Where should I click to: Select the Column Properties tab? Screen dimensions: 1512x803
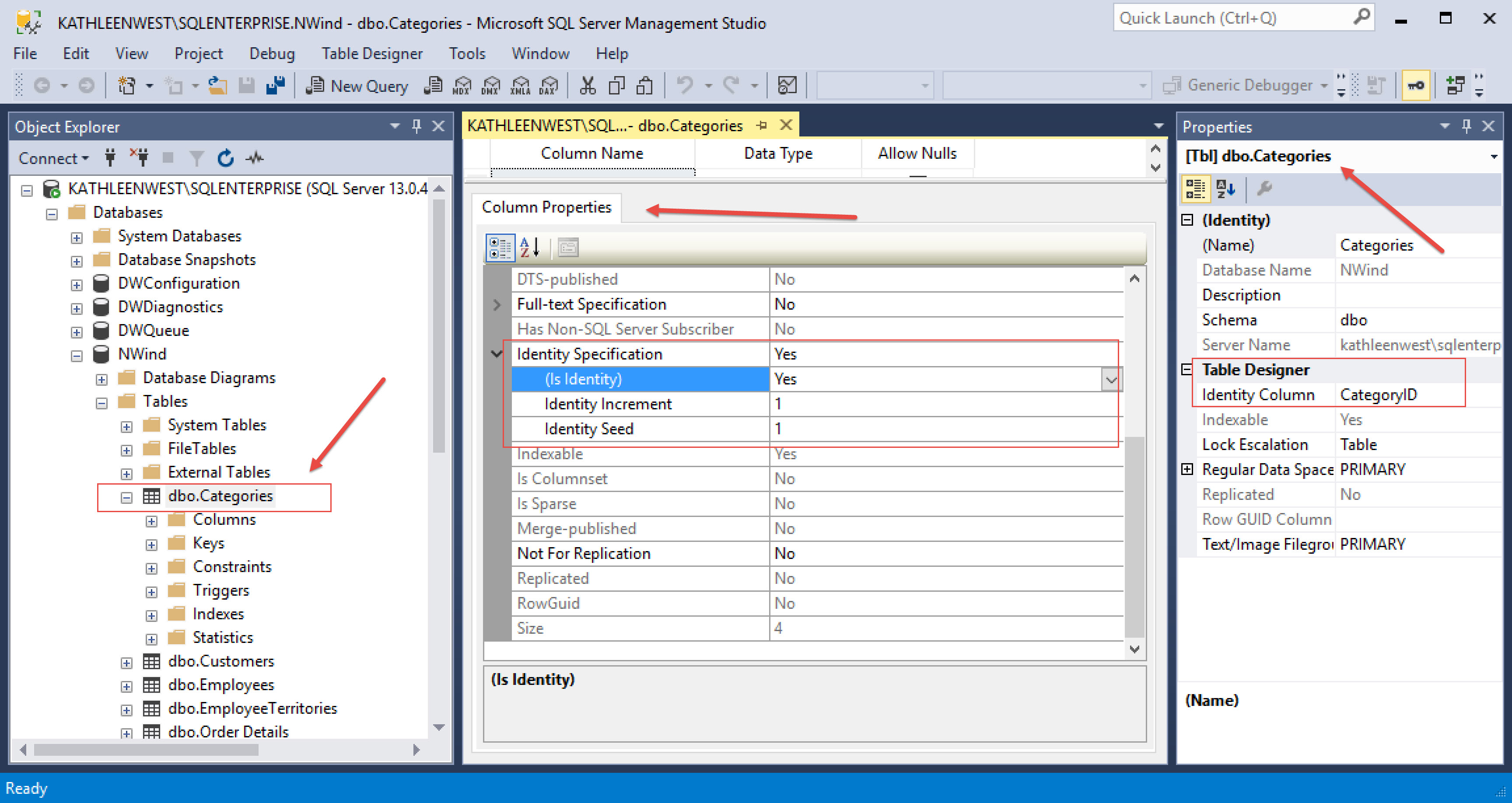(546, 207)
